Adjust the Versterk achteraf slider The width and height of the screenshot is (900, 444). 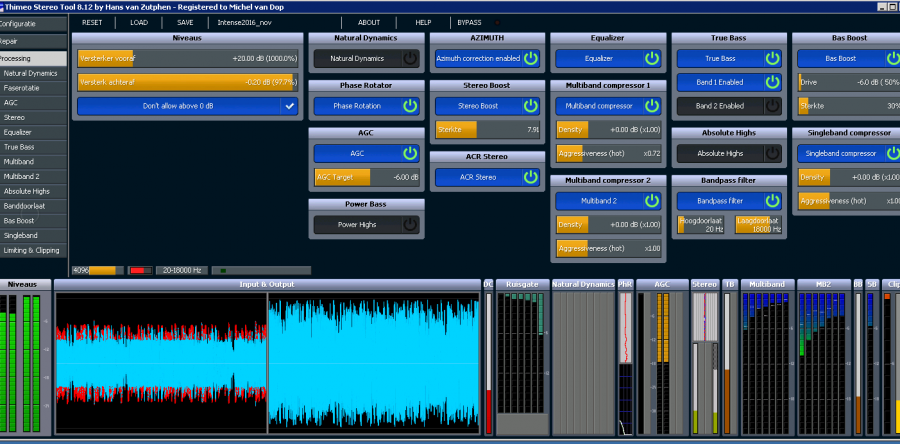[188, 83]
